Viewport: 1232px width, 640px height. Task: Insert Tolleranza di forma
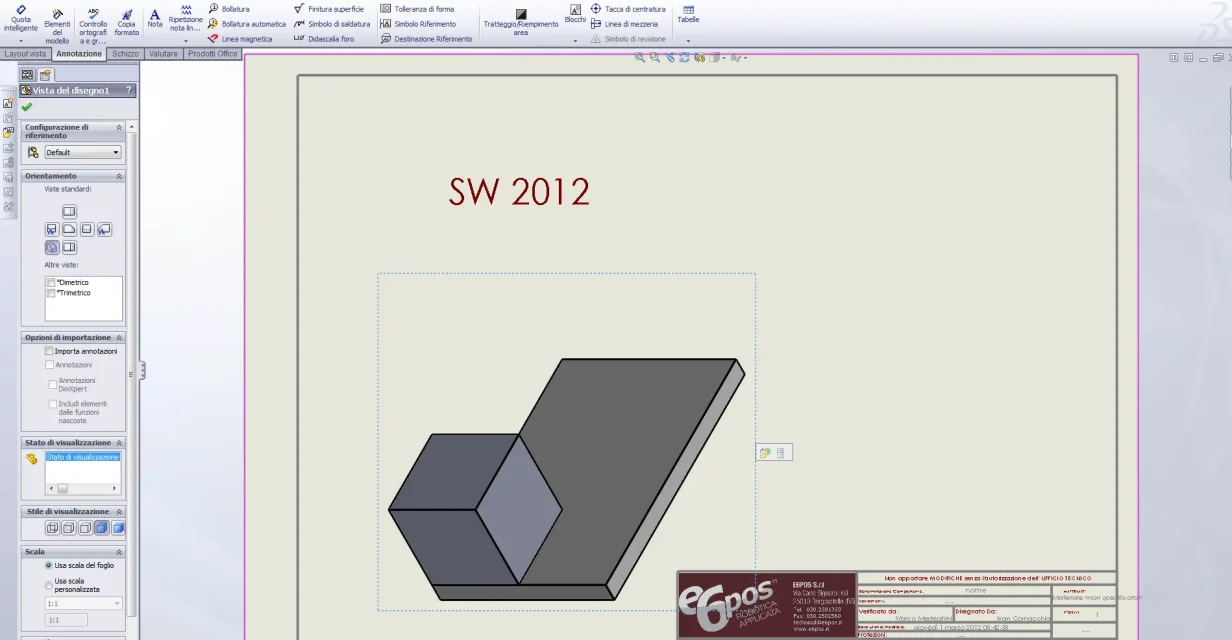[417, 9]
